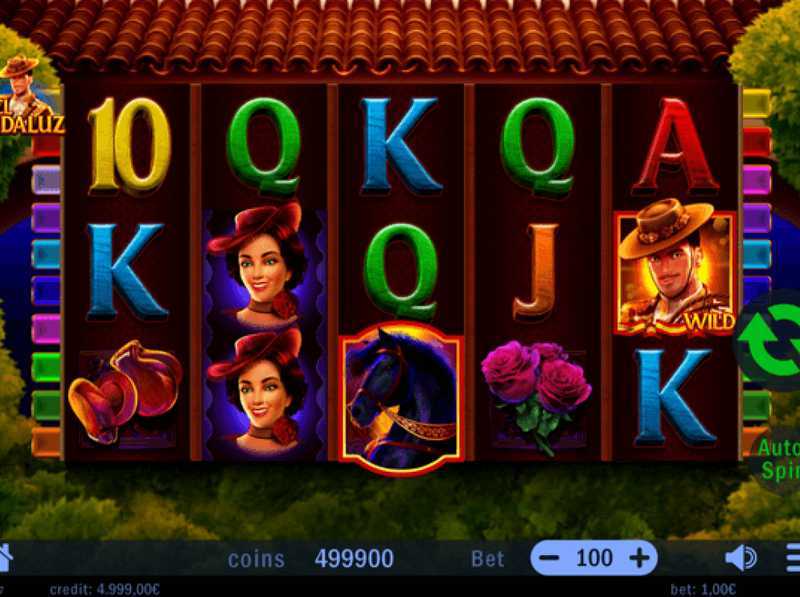This screenshot has width=800, height=597.
Task: Click the coins balance 499900
Action: click(x=354, y=559)
